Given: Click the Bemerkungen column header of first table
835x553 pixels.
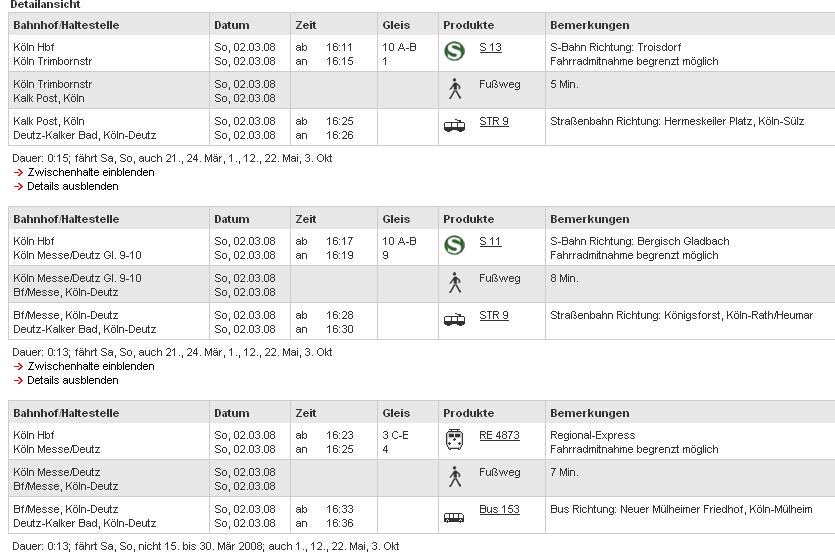Looking at the screenshot, I should click(x=590, y=25).
